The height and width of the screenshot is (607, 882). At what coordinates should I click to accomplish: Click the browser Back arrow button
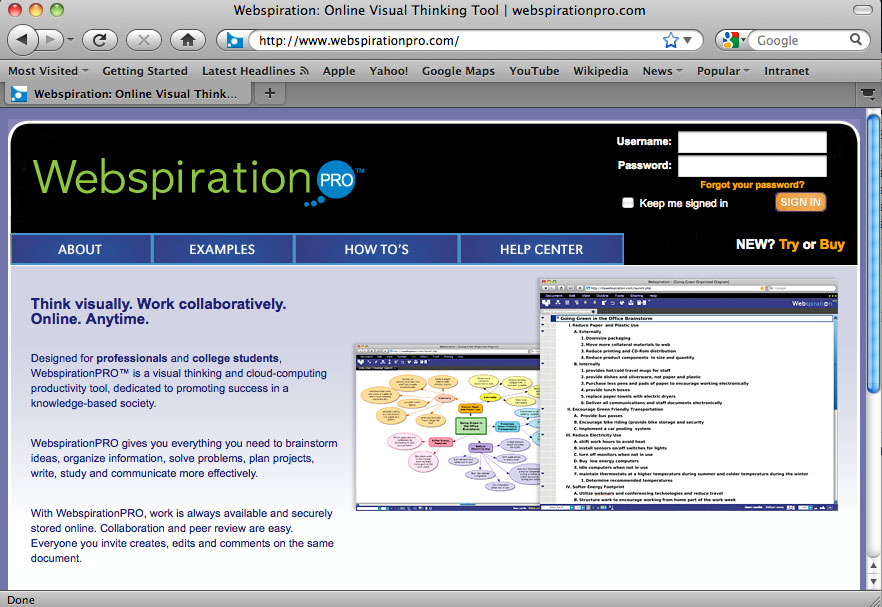pyautogui.click(x=22, y=40)
